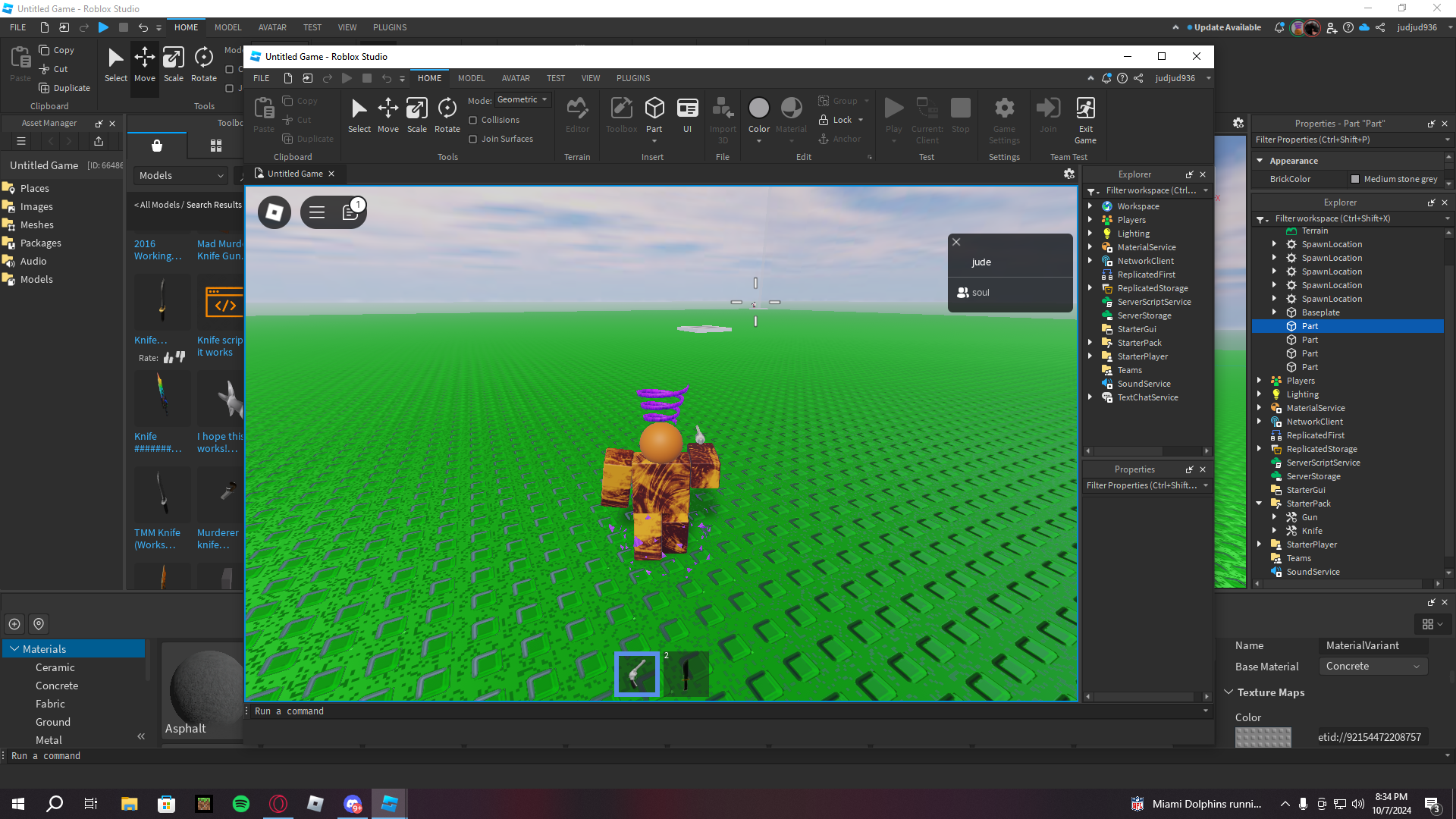Open the Models category dropdown
Screen dimensions: 1456x819
pyautogui.click(x=181, y=175)
